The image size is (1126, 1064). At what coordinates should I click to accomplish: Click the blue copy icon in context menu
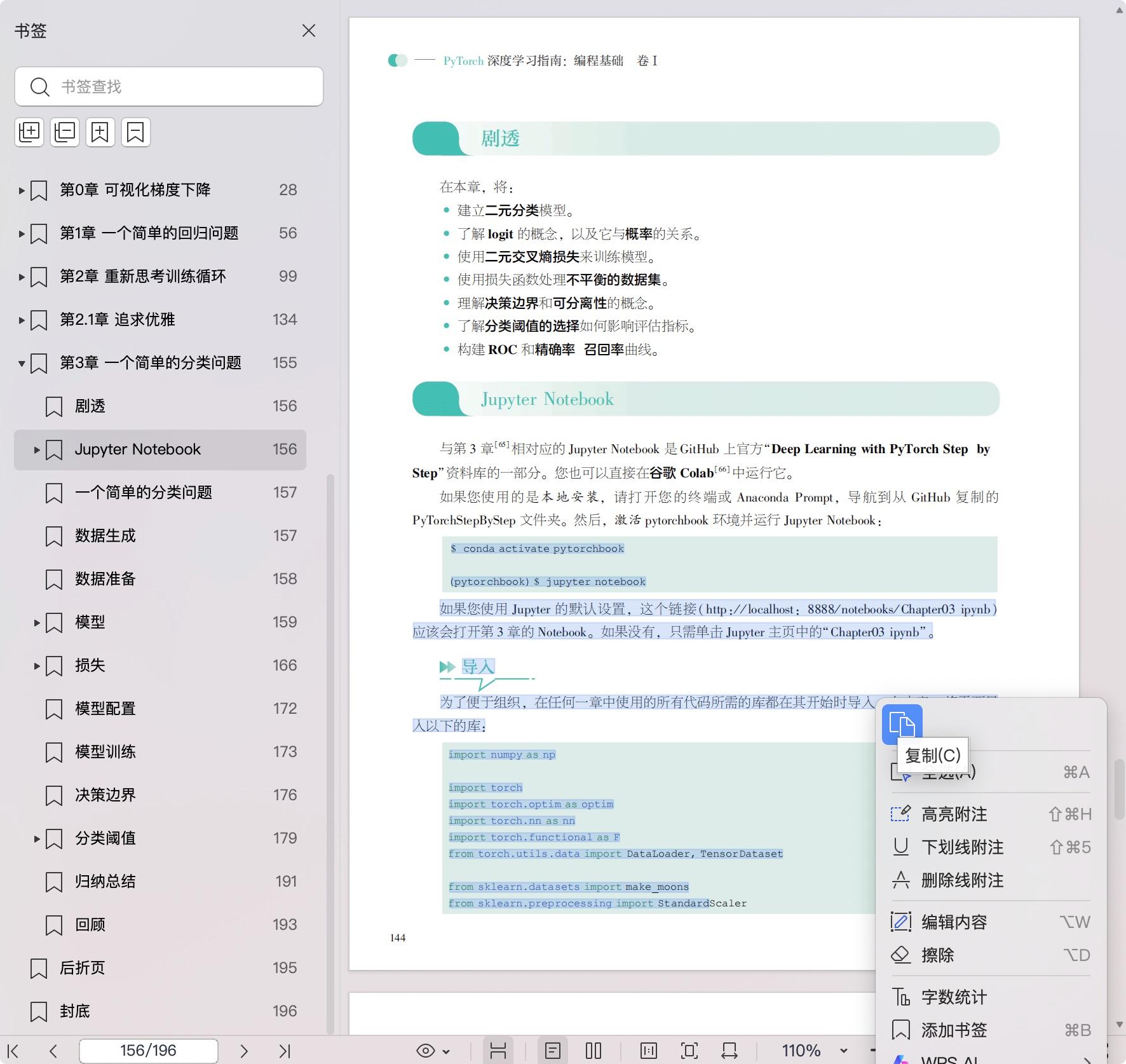point(902,725)
